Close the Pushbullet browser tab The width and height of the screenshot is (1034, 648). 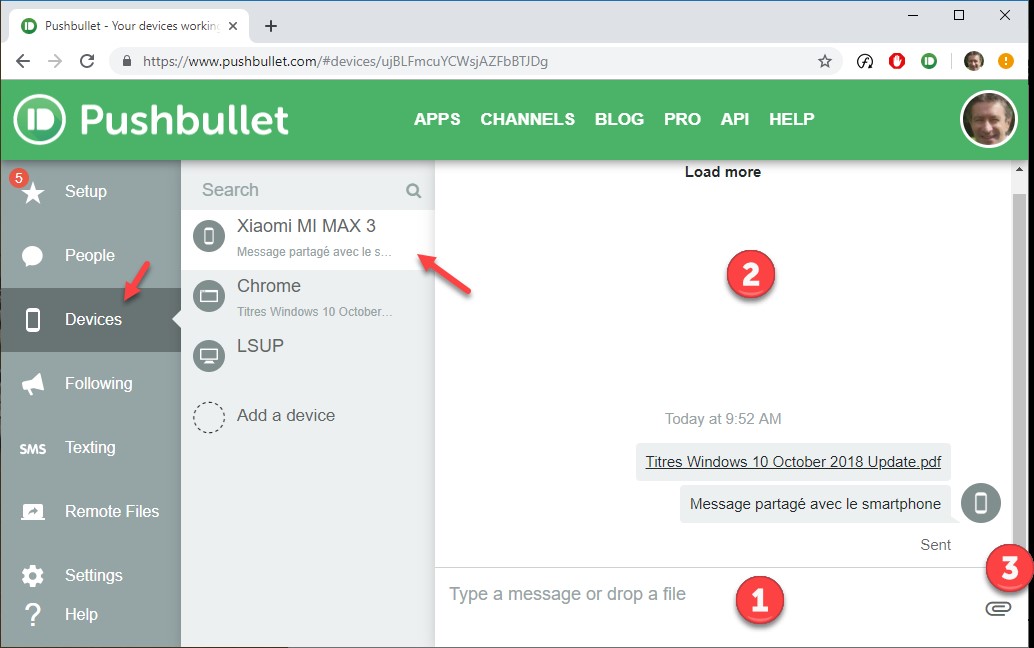(233, 26)
